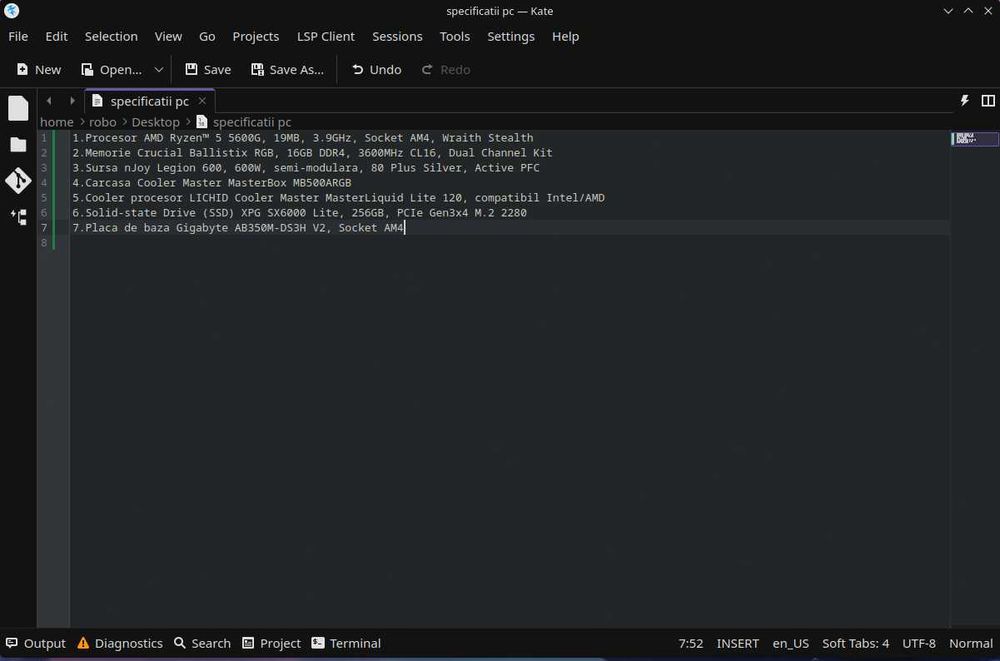This screenshot has height=661, width=1000.
Task: Save the current document
Action: click(208, 70)
